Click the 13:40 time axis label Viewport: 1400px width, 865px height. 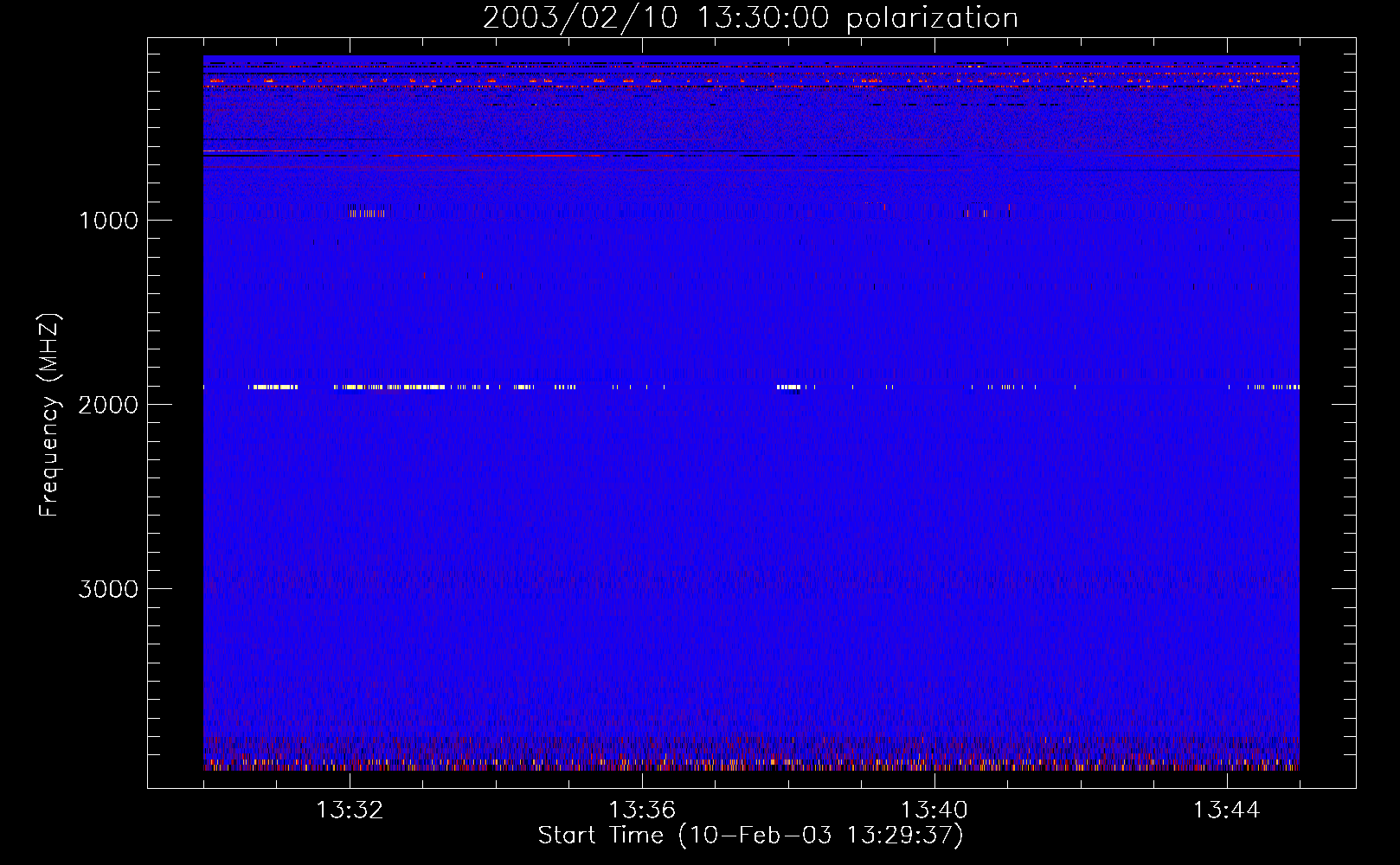pyautogui.click(x=934, y=811)
